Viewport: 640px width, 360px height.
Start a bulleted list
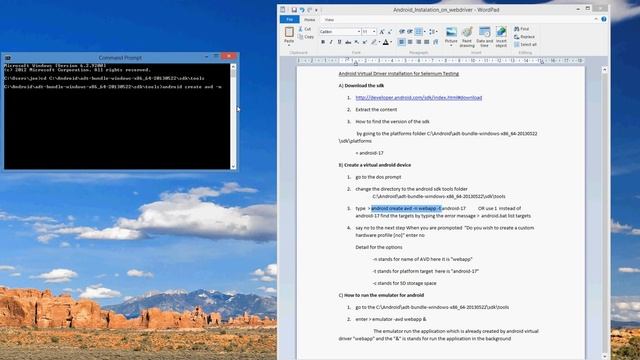[x=418, y=31]
